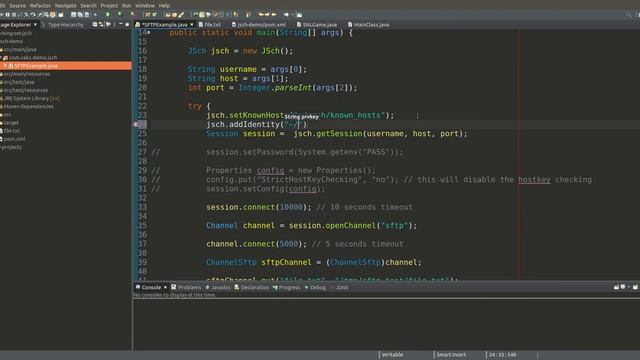Switch to the Declaration tab
The image size is (640, 360).
(251, 287)
